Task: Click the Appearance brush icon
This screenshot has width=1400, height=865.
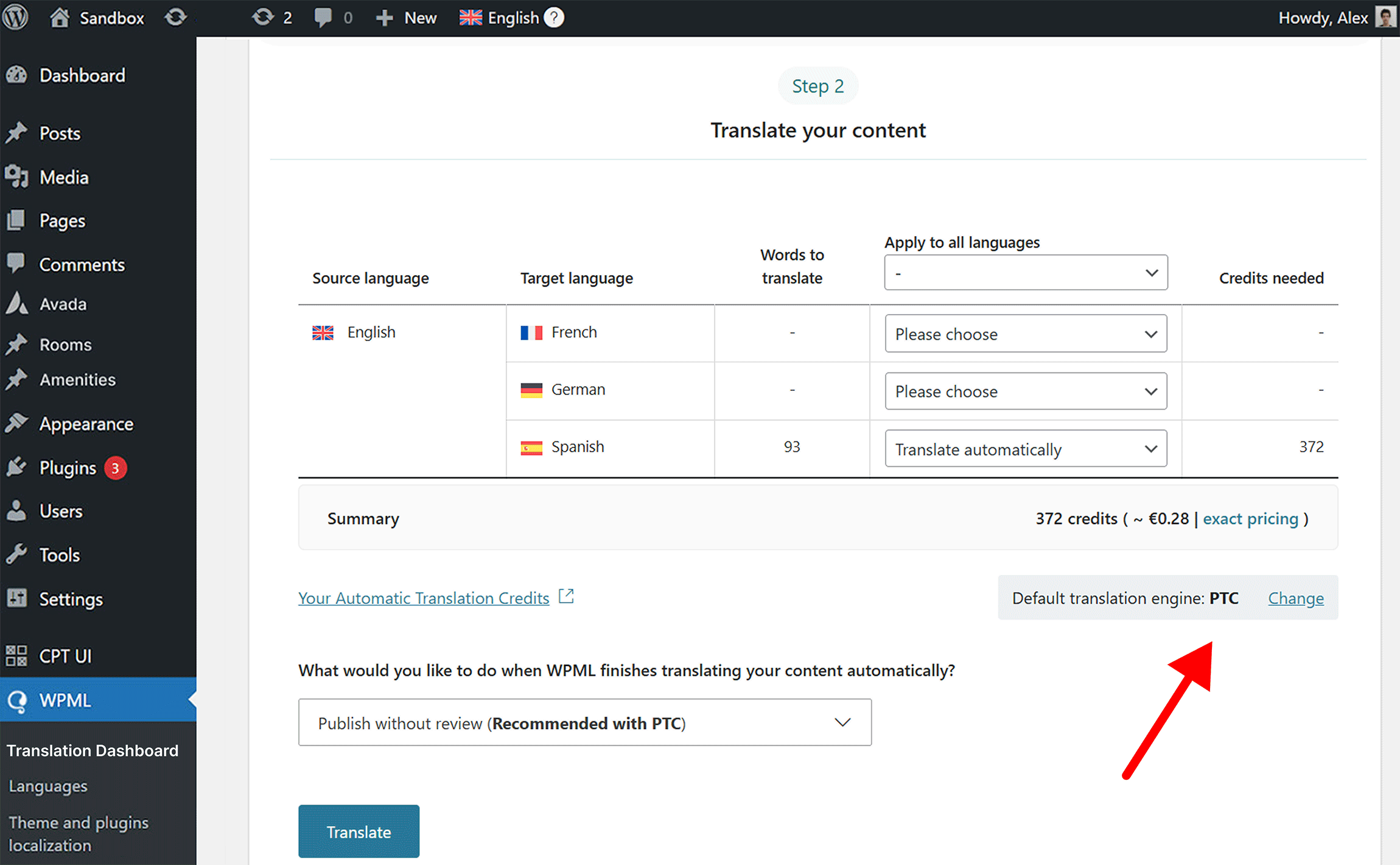Action: (17, 423)
